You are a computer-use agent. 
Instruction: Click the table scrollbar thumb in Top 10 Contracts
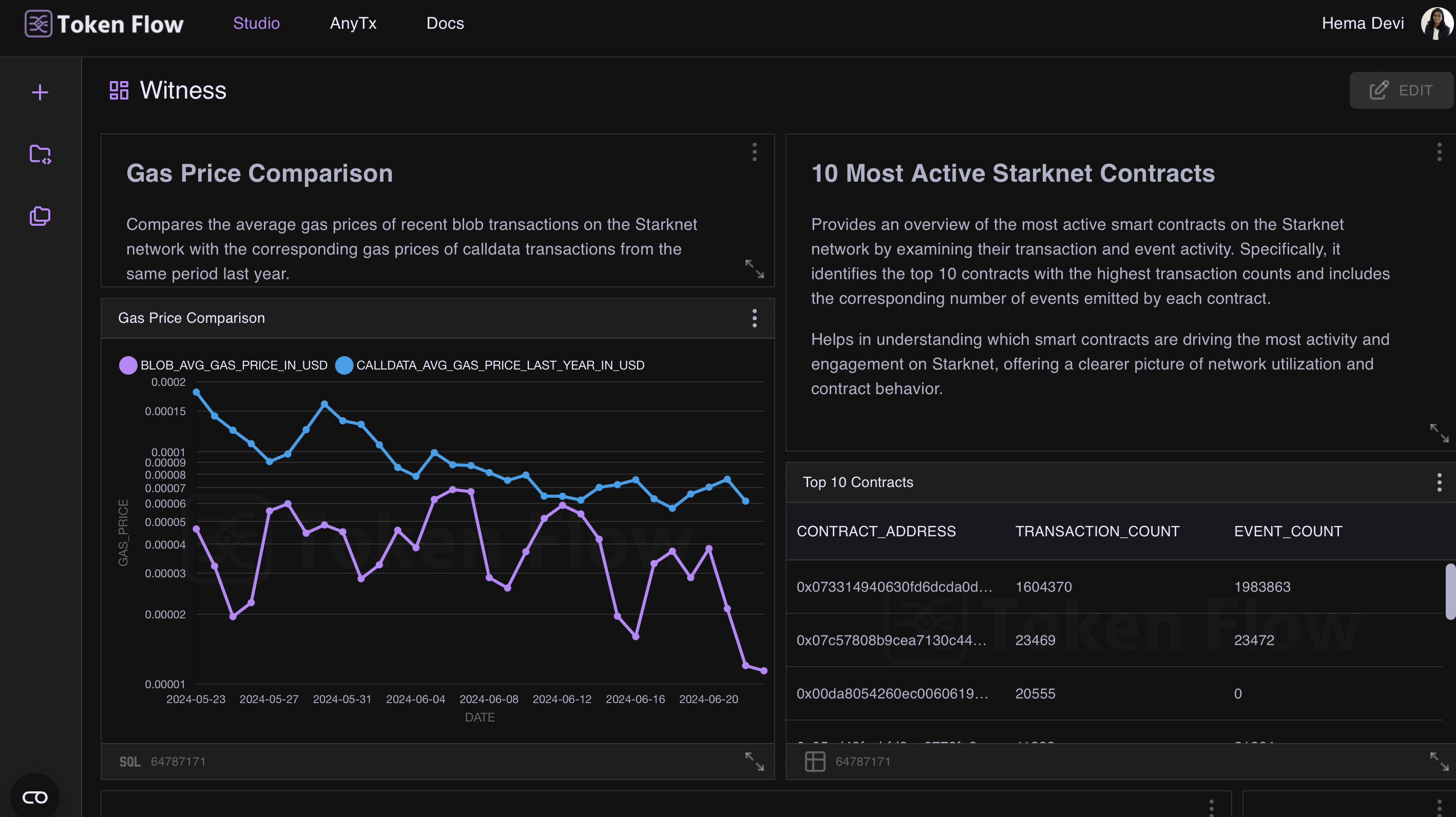(1450, 591)
